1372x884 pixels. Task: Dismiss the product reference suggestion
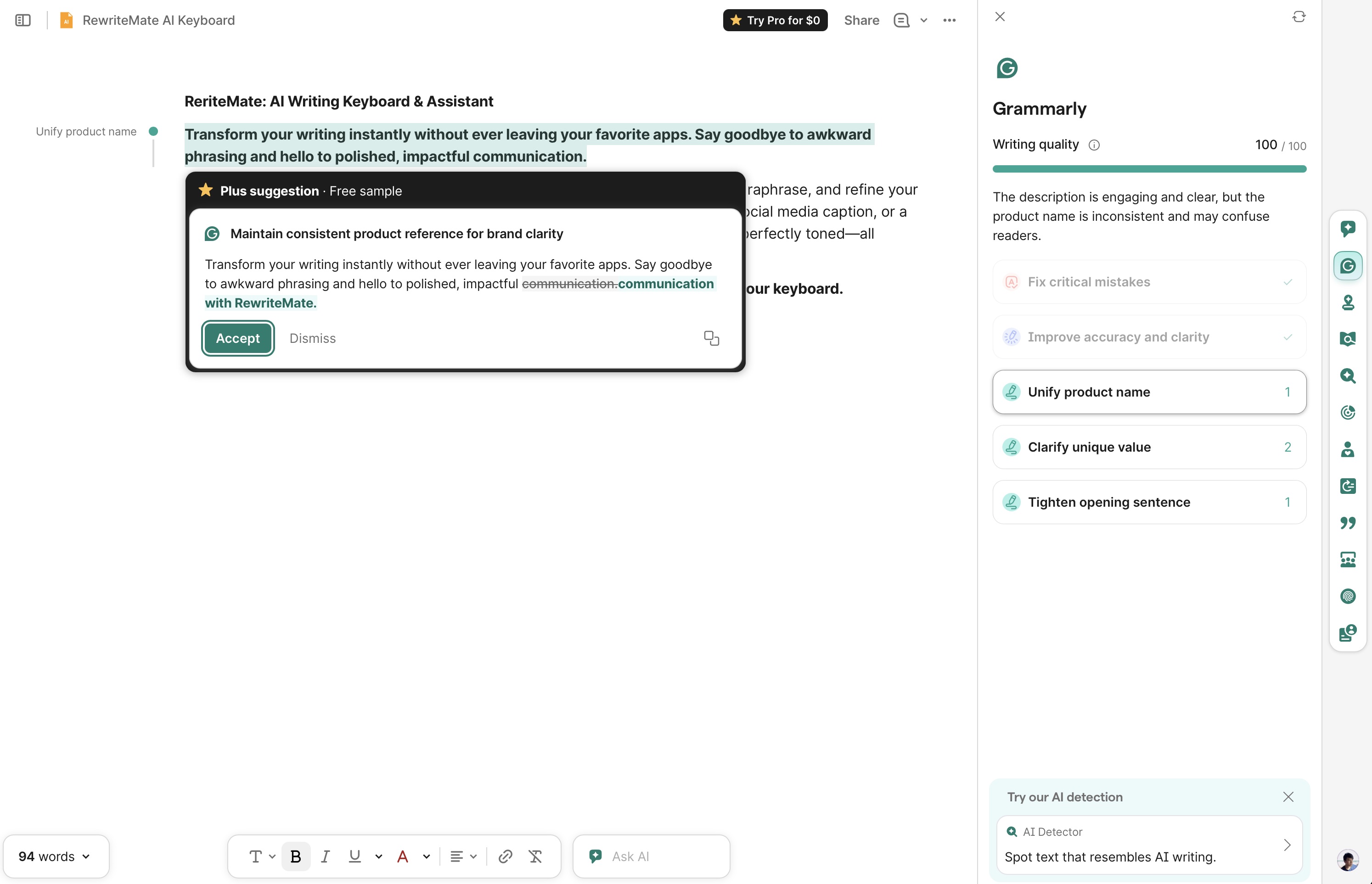click(312, 339)
